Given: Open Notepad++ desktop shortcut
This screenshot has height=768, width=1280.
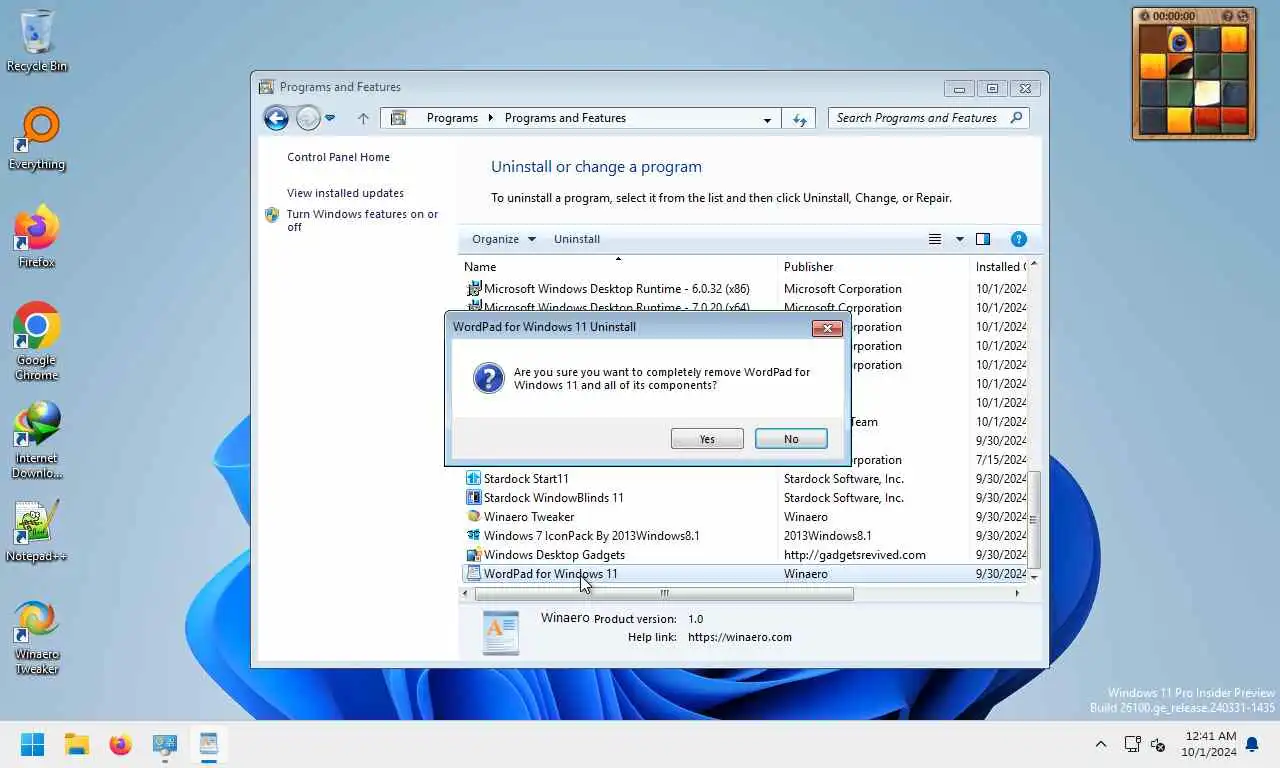Looking at the screenshot, I should 37,531.
